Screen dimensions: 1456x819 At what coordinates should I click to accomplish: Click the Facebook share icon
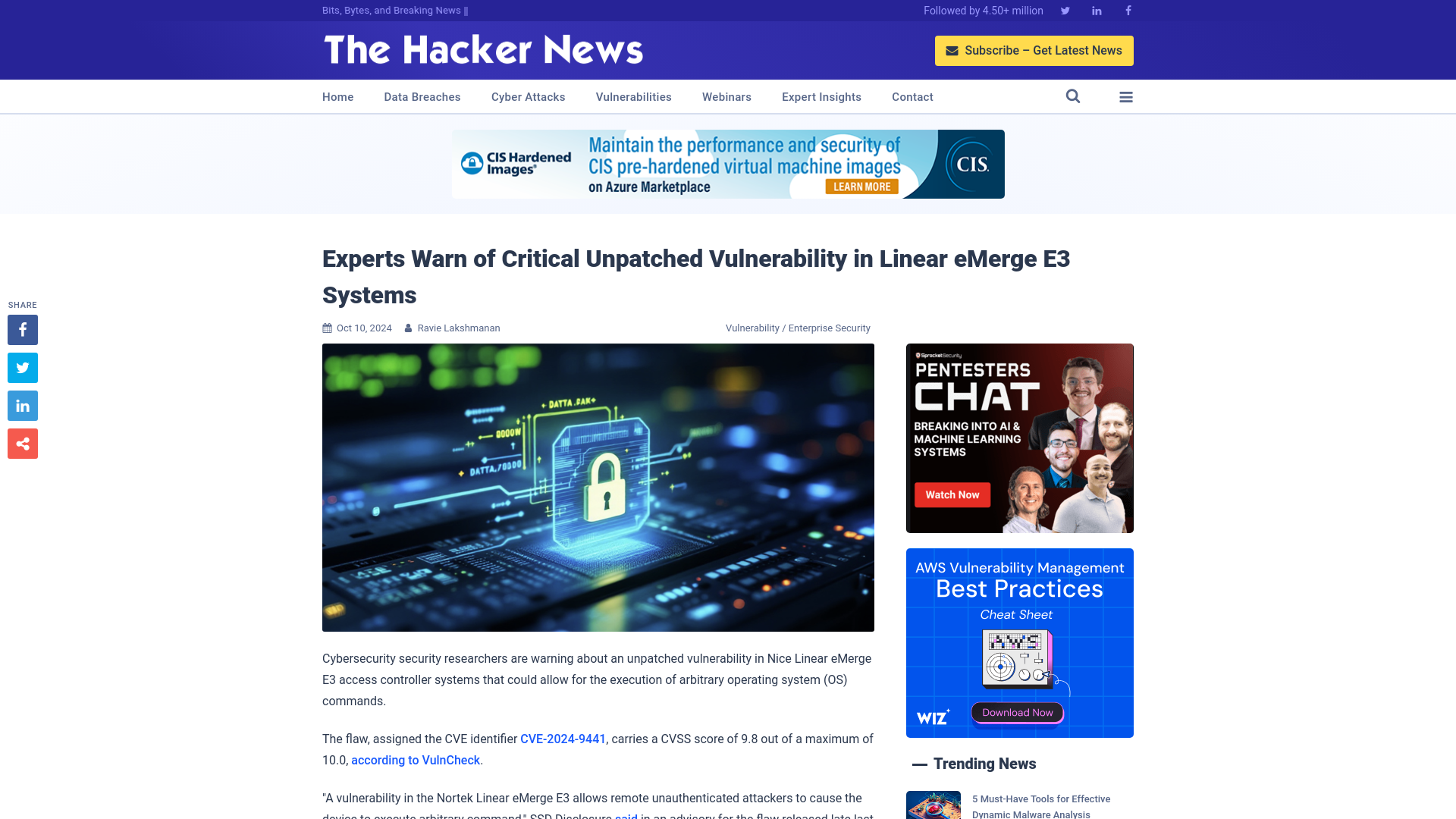[22, 329]
